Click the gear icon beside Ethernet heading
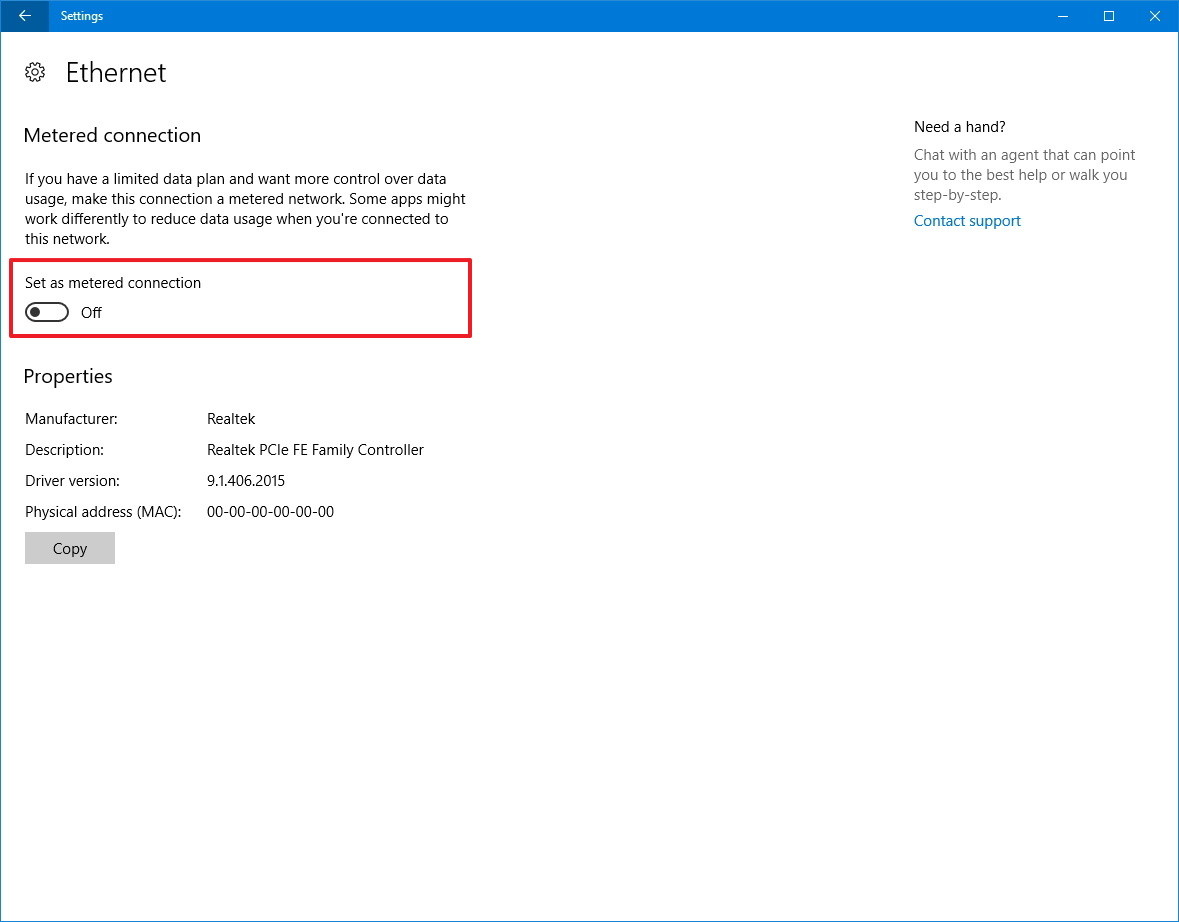The image size is (1179, 922). click(35, 71)
